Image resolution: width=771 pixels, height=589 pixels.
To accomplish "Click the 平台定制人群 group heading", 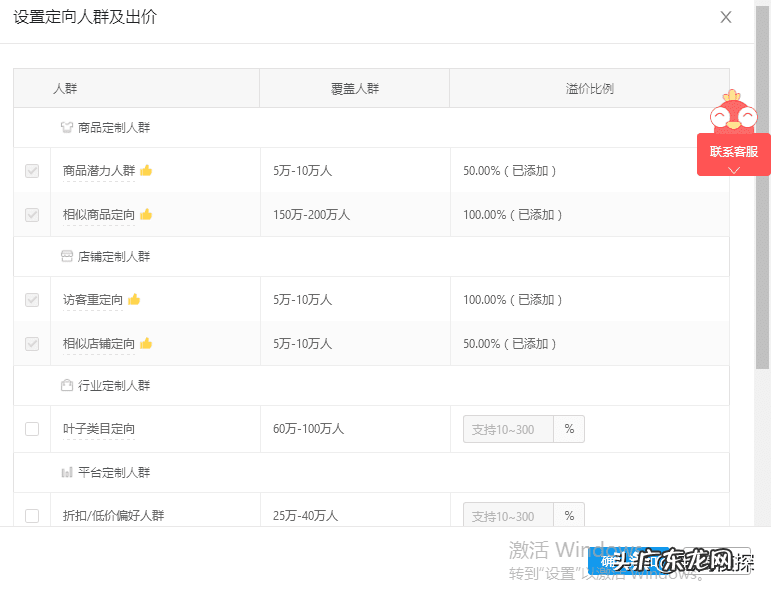I will [114, 472].
